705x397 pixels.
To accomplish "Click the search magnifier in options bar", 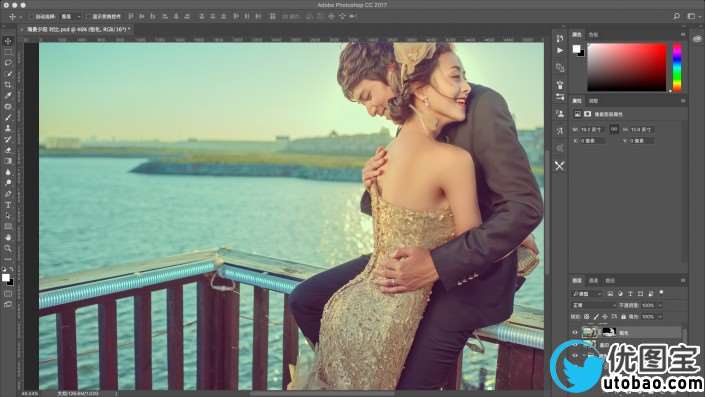I will (x=677, y=16).
